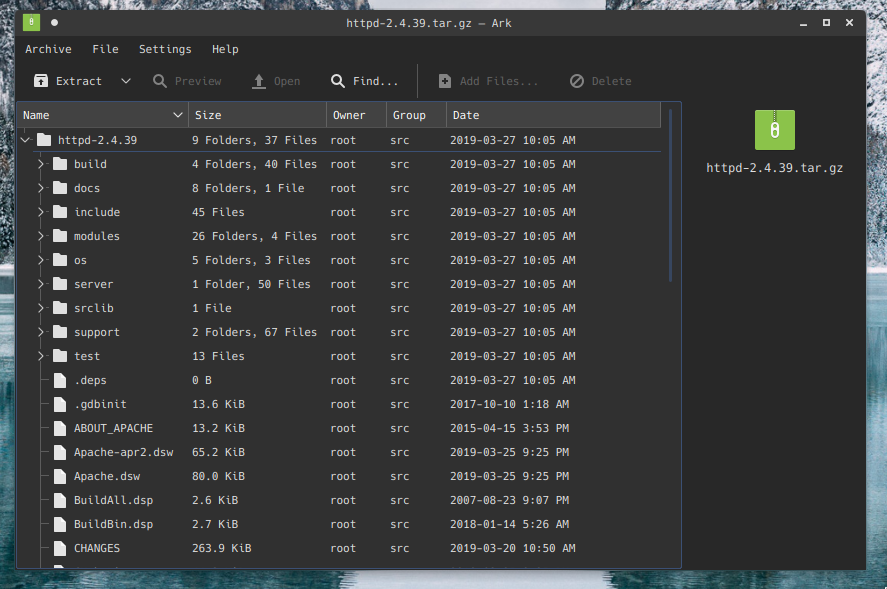This screenshot has width=887, height=589.
Task: Expand the srclib folder
Action: [x=41, y=308]
